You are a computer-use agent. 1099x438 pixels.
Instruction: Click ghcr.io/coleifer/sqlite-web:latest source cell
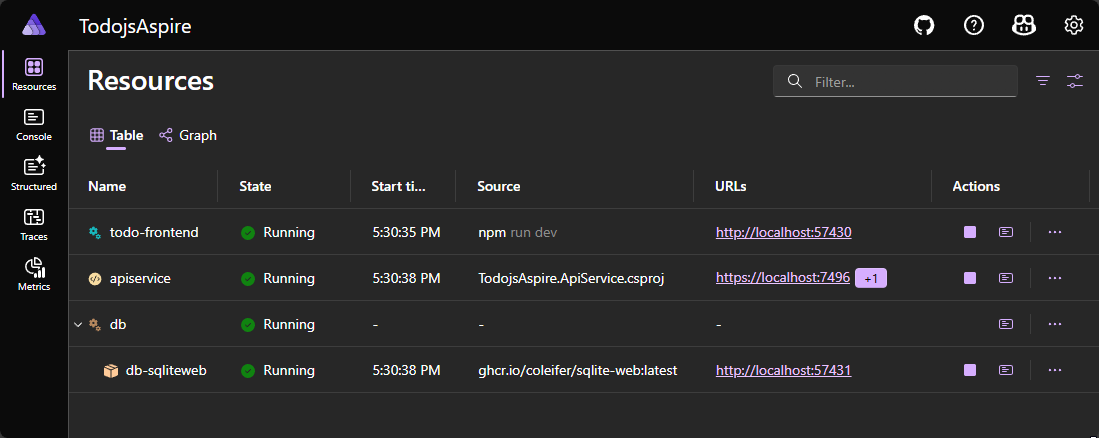(x=578, y=370)
